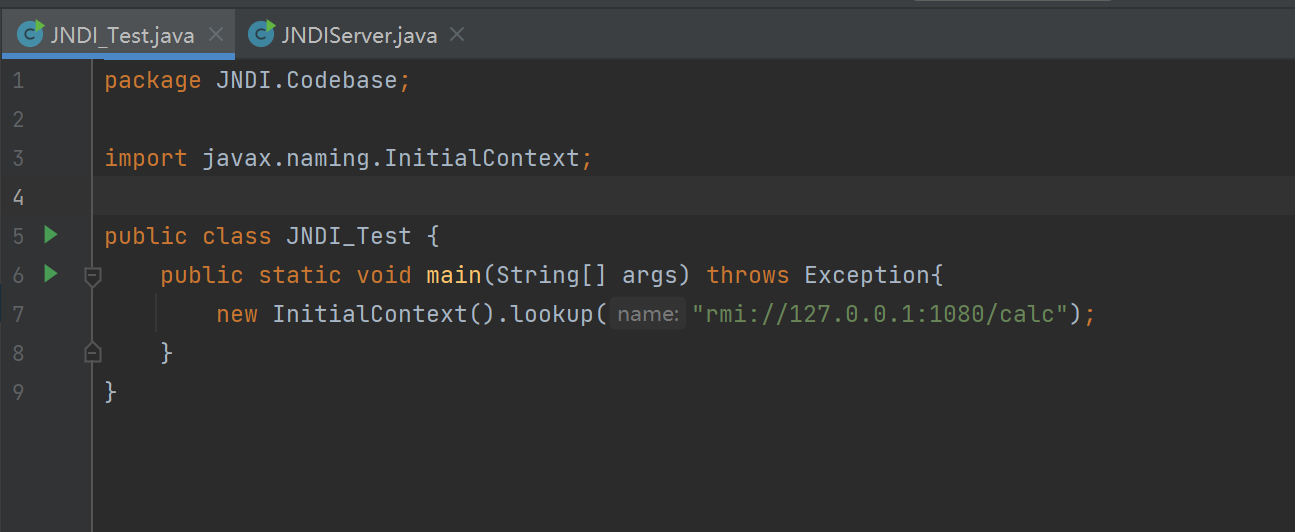This screenshot has width=1295, height=532.
Task: Click the class icon on the JNDI_Test.java tab
Action: [31, 35]
